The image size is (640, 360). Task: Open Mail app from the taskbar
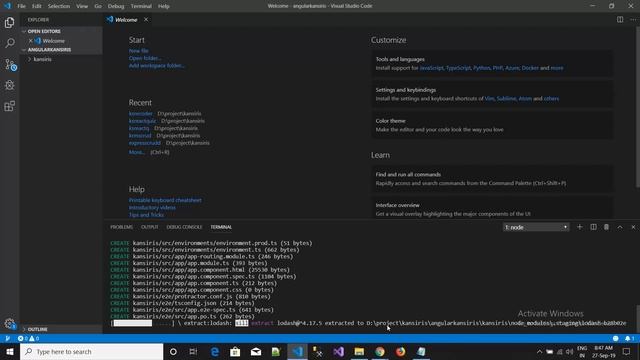(256, 351)
